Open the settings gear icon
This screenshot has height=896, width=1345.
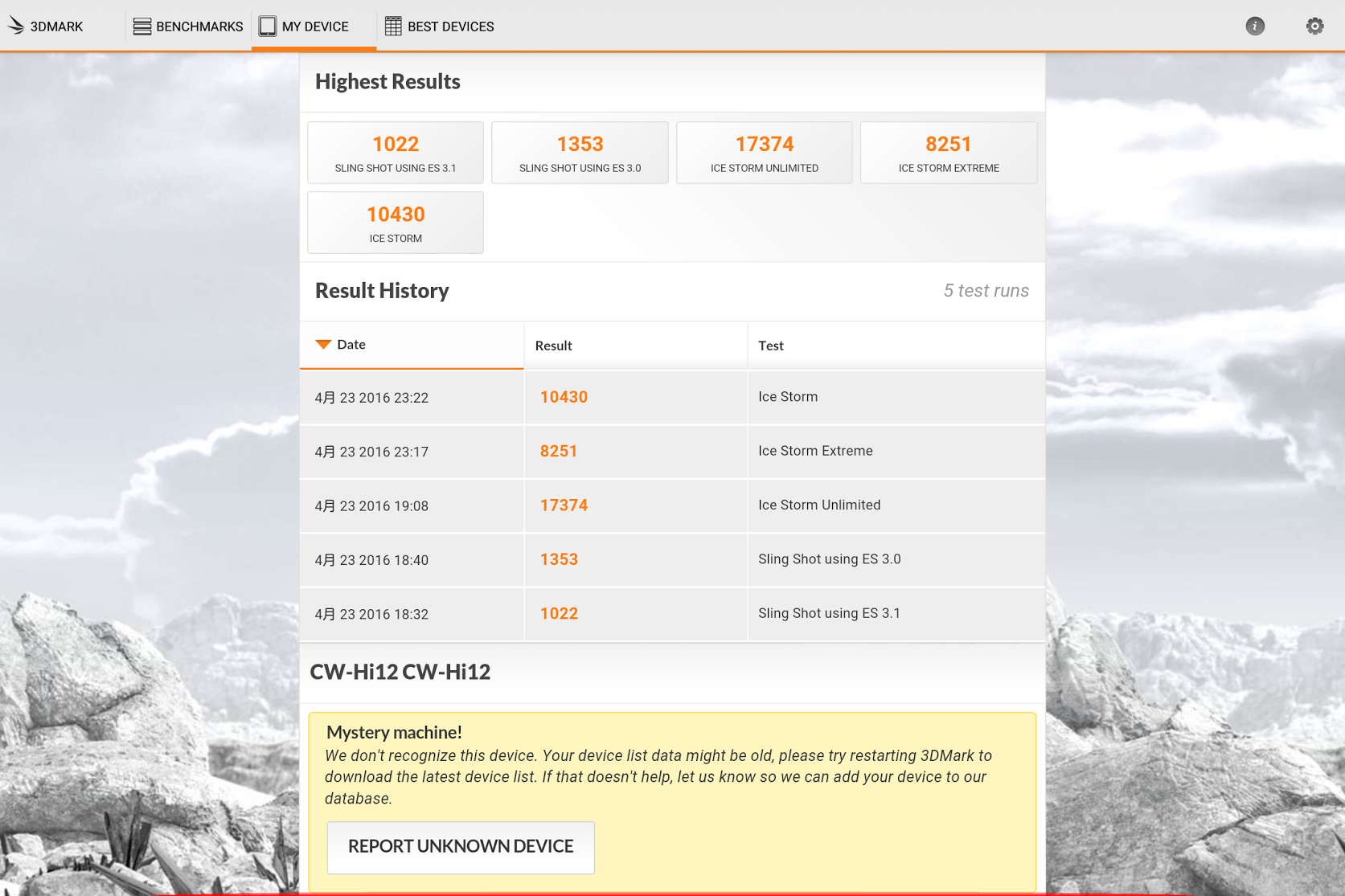(1314, 26)
